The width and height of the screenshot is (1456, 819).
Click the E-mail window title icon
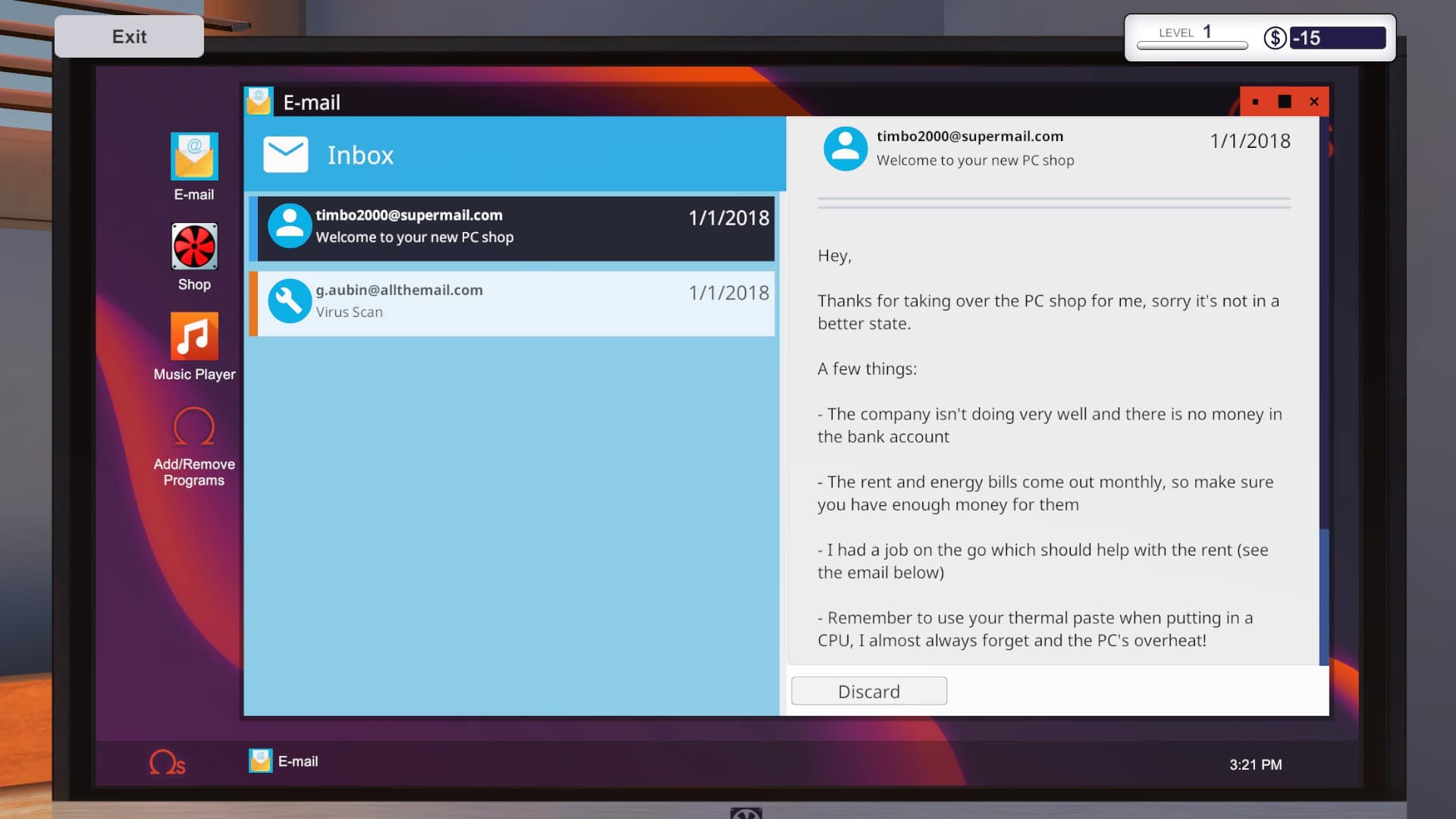pos(259,101)
